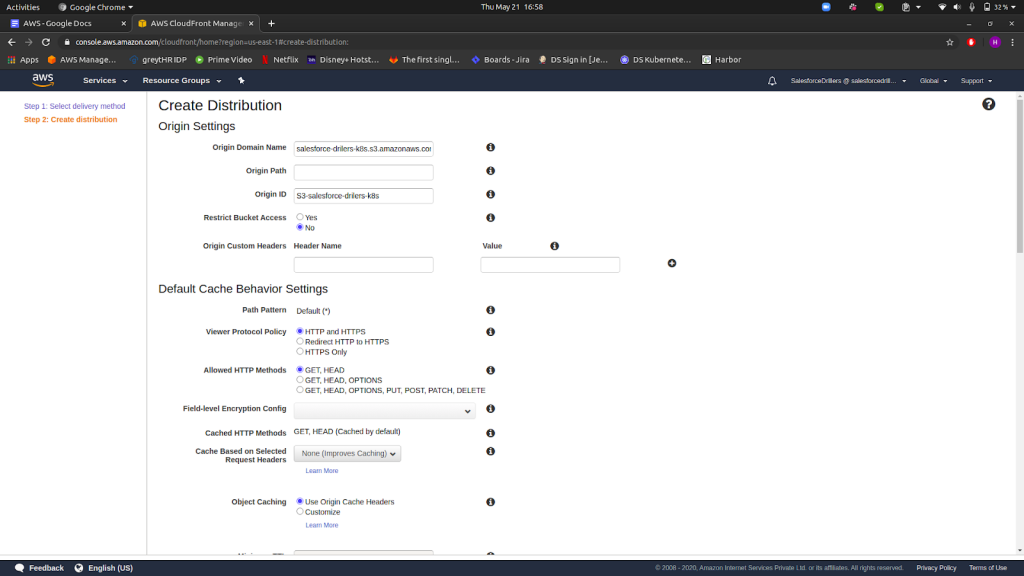The image size is (1024, 576).
Task: Show info for Path Pattern
Action: pos(490,310)
